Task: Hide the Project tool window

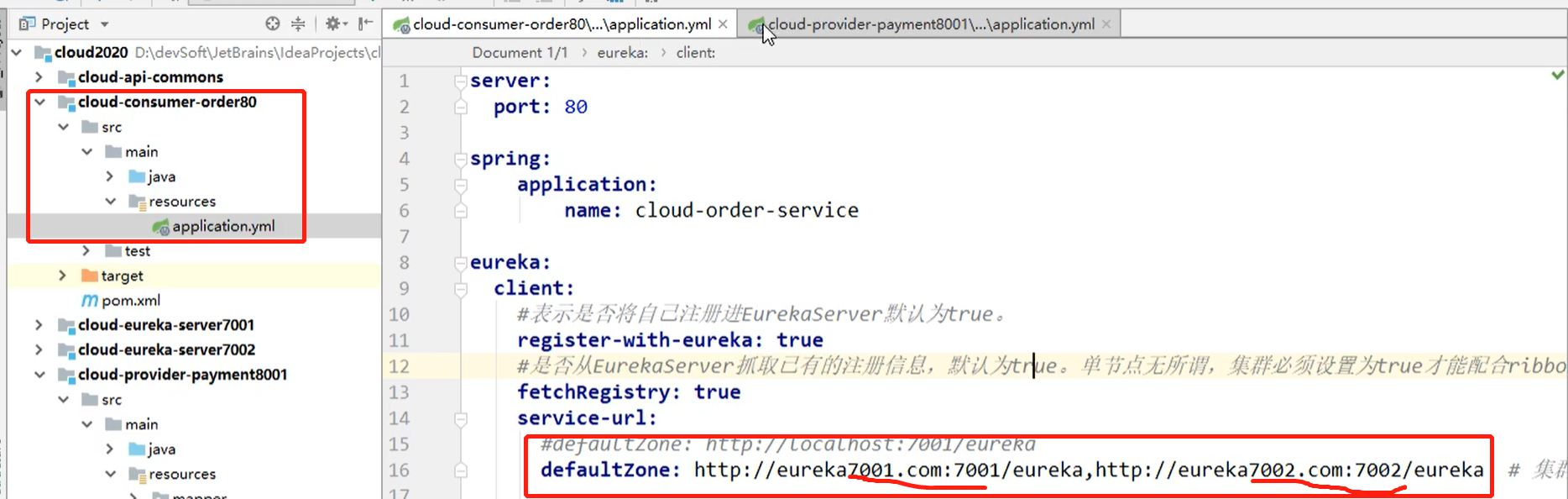Action: tap(365, 24)
